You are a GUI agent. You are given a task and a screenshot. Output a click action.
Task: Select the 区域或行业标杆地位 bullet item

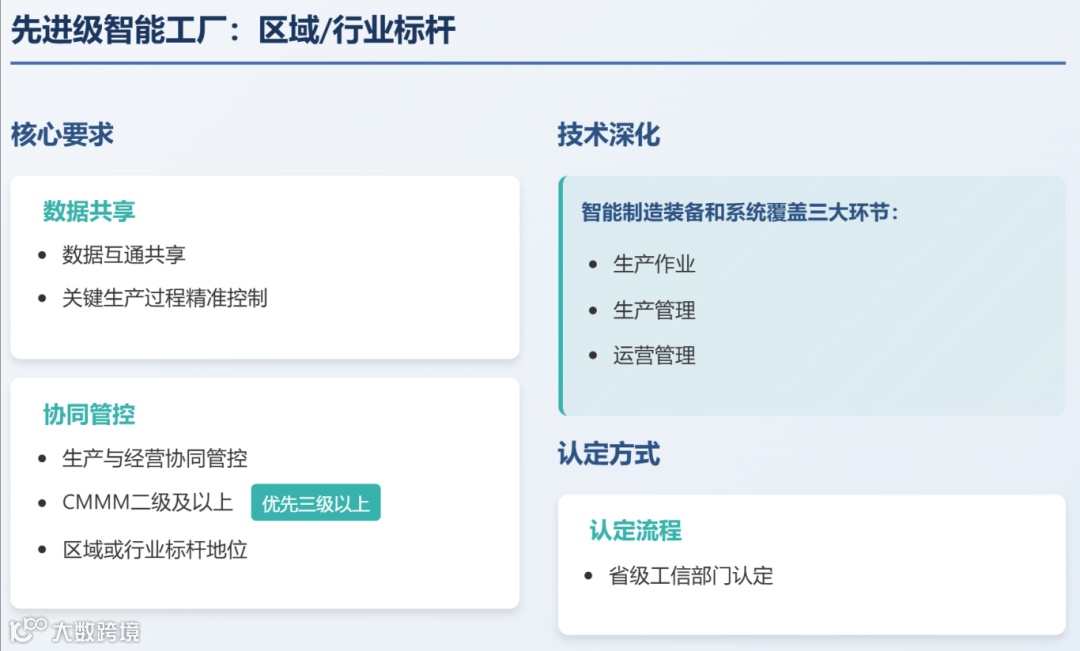pos(155,550)
